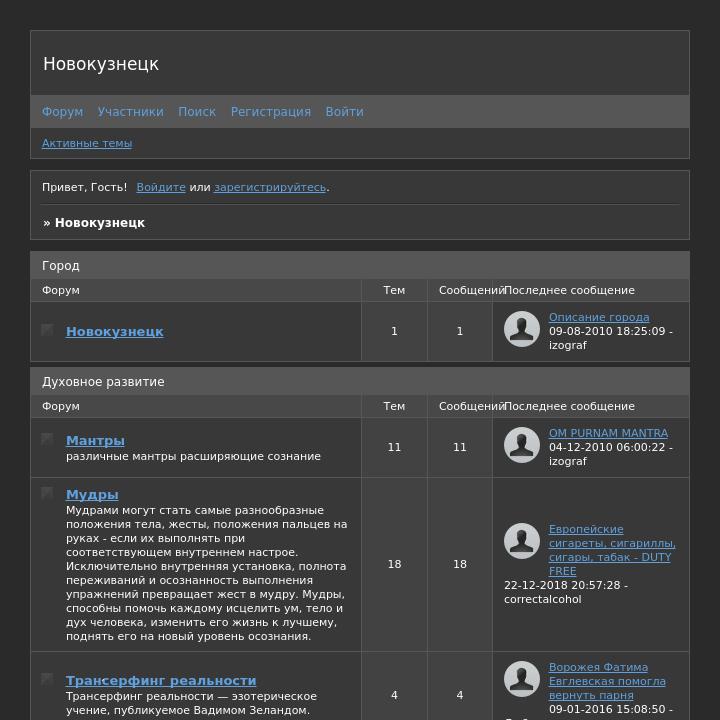Click the зарегистрируйтесь link in the greeting

(270, 187)
